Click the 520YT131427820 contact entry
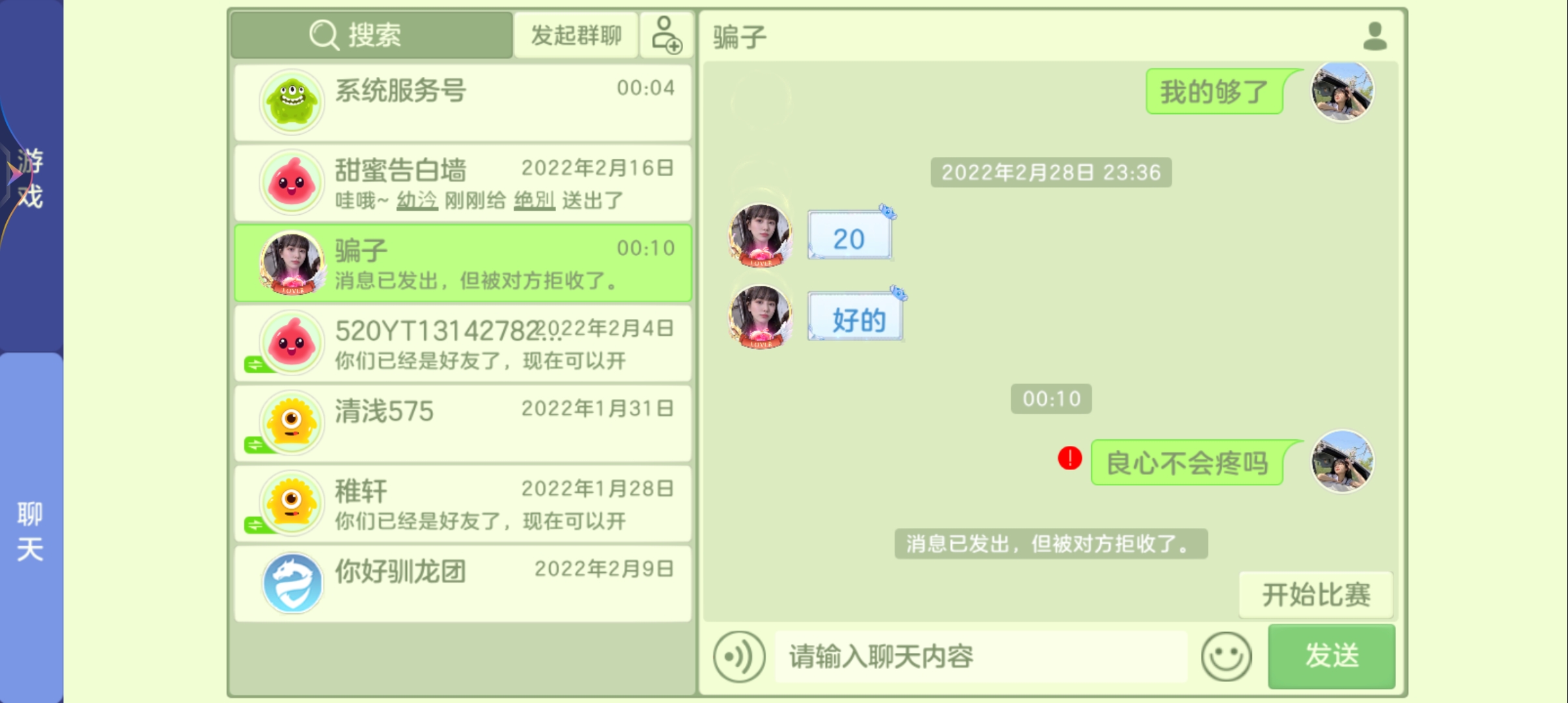 pyautogui.click(x=462, y=344)
